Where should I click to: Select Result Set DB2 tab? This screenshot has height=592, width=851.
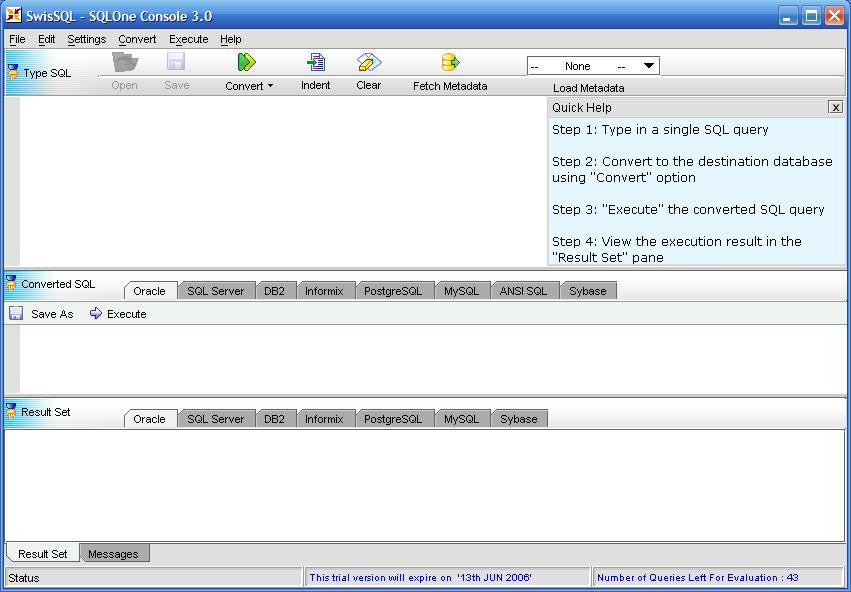click(x=275, y=419)
